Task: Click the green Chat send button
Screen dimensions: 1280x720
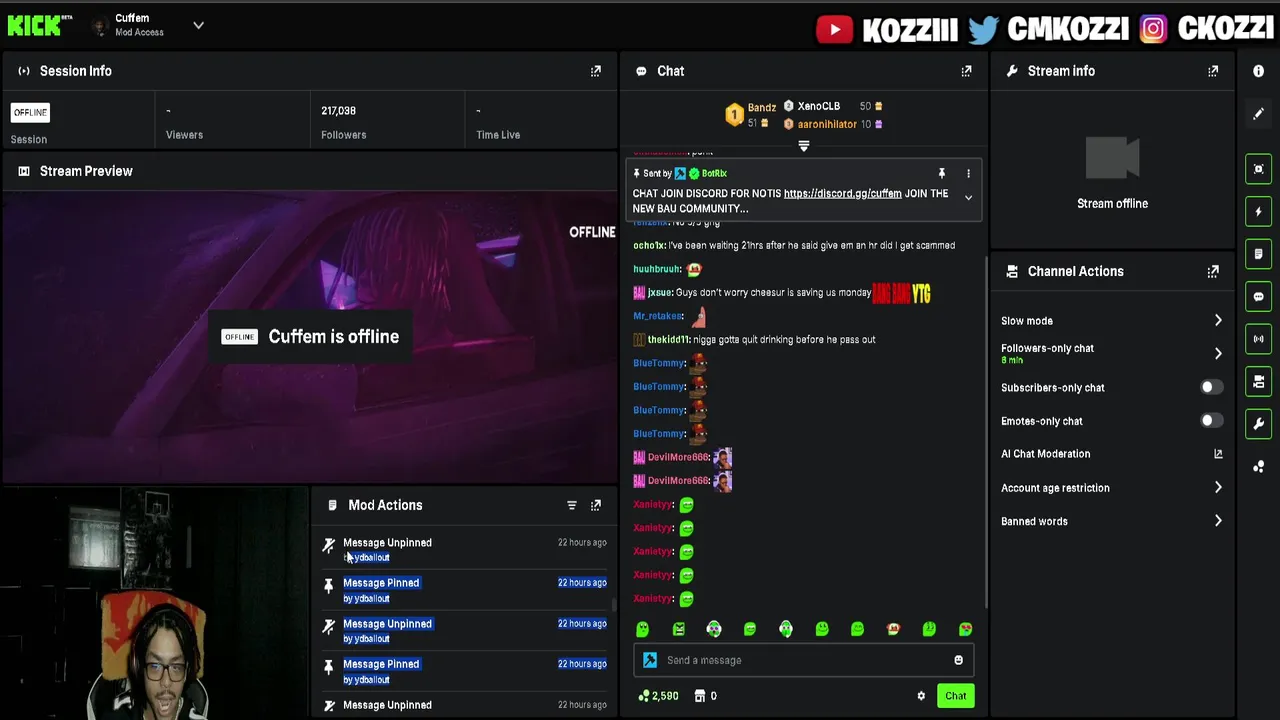Action: (x=956, y=696)
